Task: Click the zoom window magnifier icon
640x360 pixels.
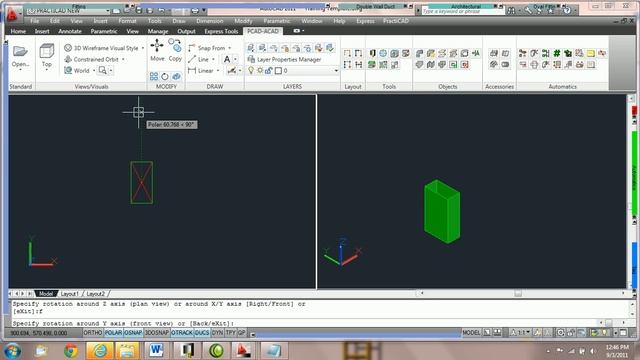Action: (x=102, y=70)
